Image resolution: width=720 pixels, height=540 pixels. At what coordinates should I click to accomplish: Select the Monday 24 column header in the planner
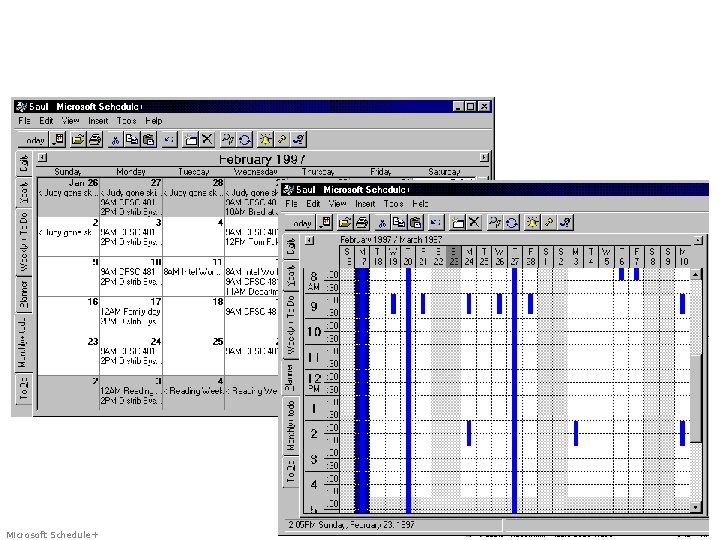tap(469, 257)
